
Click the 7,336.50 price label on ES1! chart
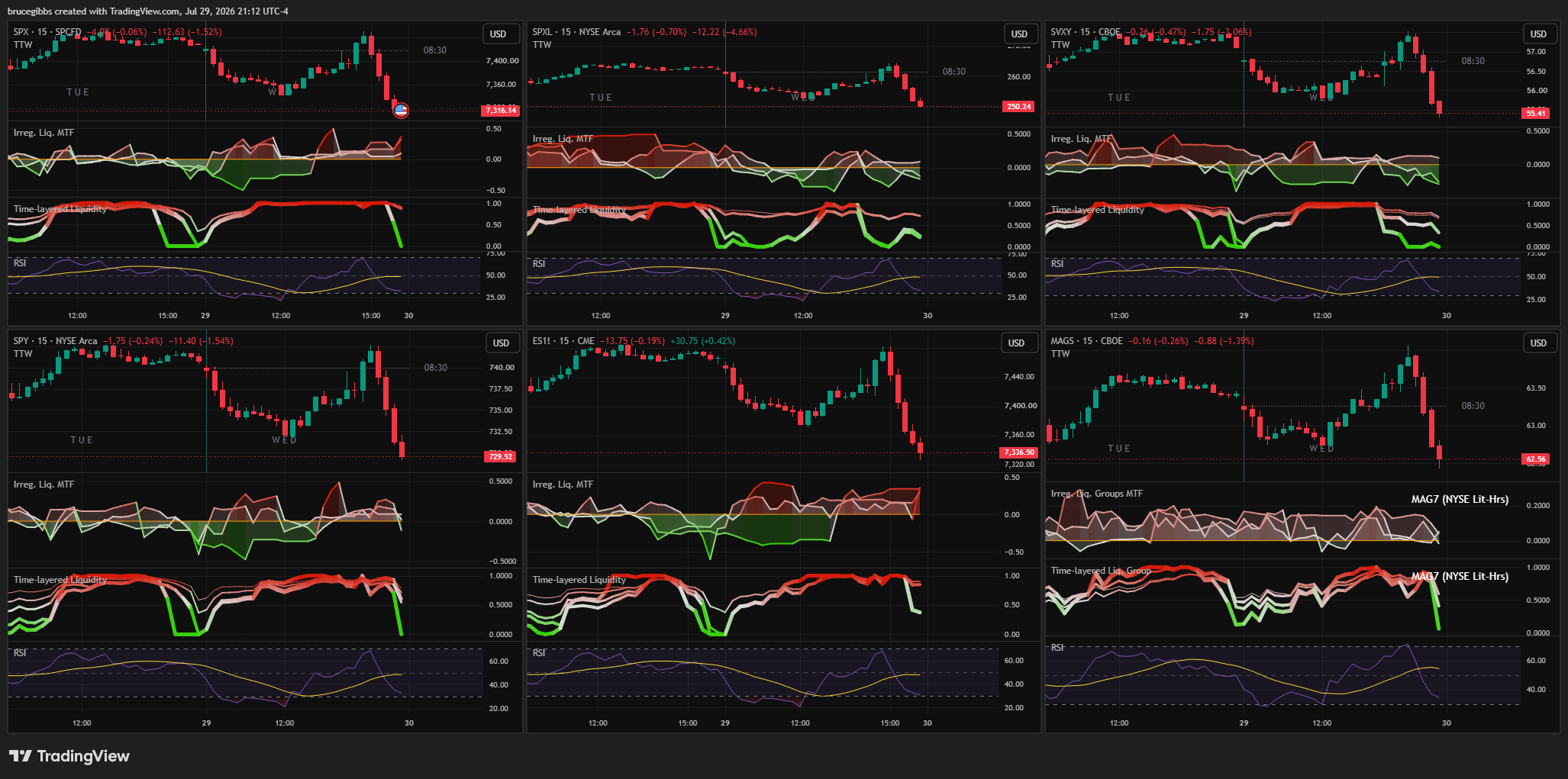point(1019,452)
